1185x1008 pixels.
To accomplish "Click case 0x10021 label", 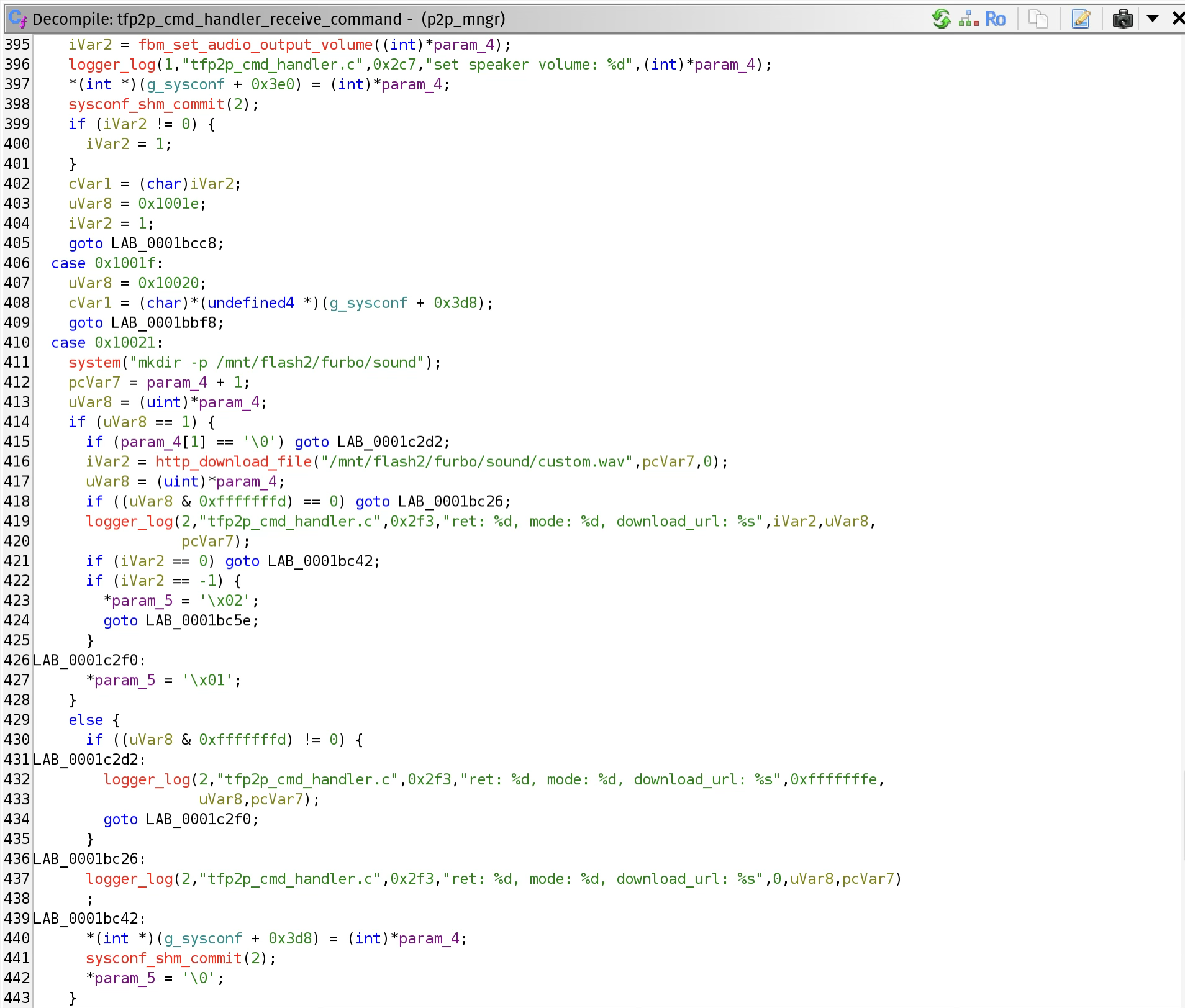I will pos(107,343).
